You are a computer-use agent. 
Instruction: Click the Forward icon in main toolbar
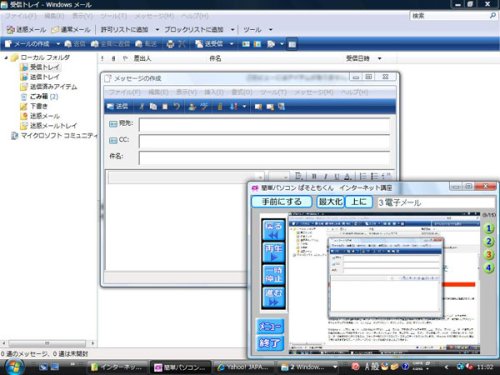pos(146,44)
